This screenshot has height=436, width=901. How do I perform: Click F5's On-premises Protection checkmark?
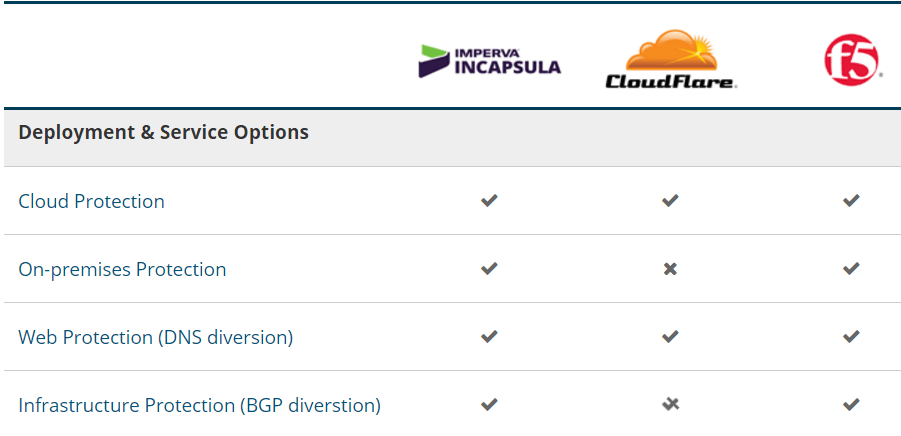pyautogui.click(x=851, y=269)
